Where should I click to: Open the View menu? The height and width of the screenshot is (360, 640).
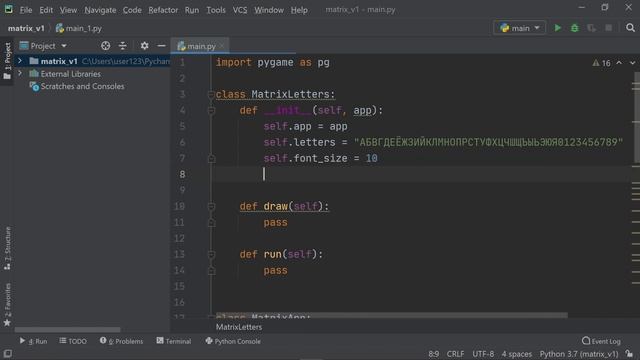[68, 10]
